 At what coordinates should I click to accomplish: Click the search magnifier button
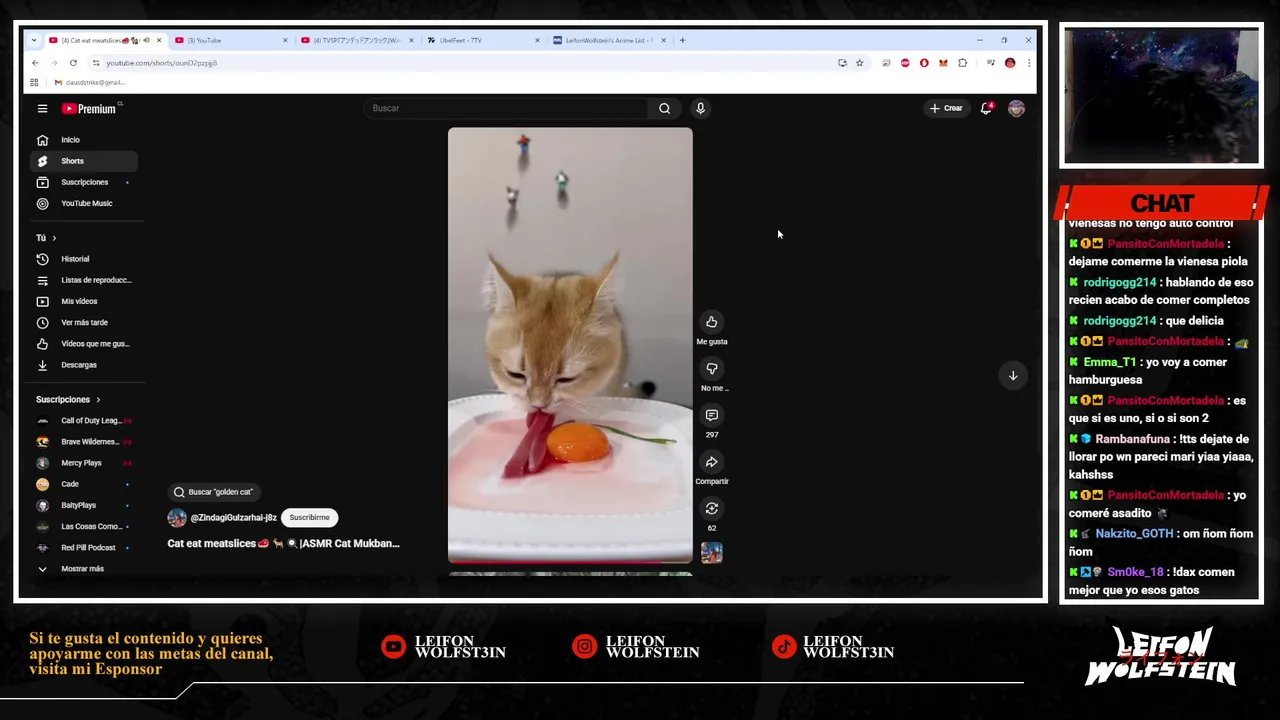(x=664, y=108)
